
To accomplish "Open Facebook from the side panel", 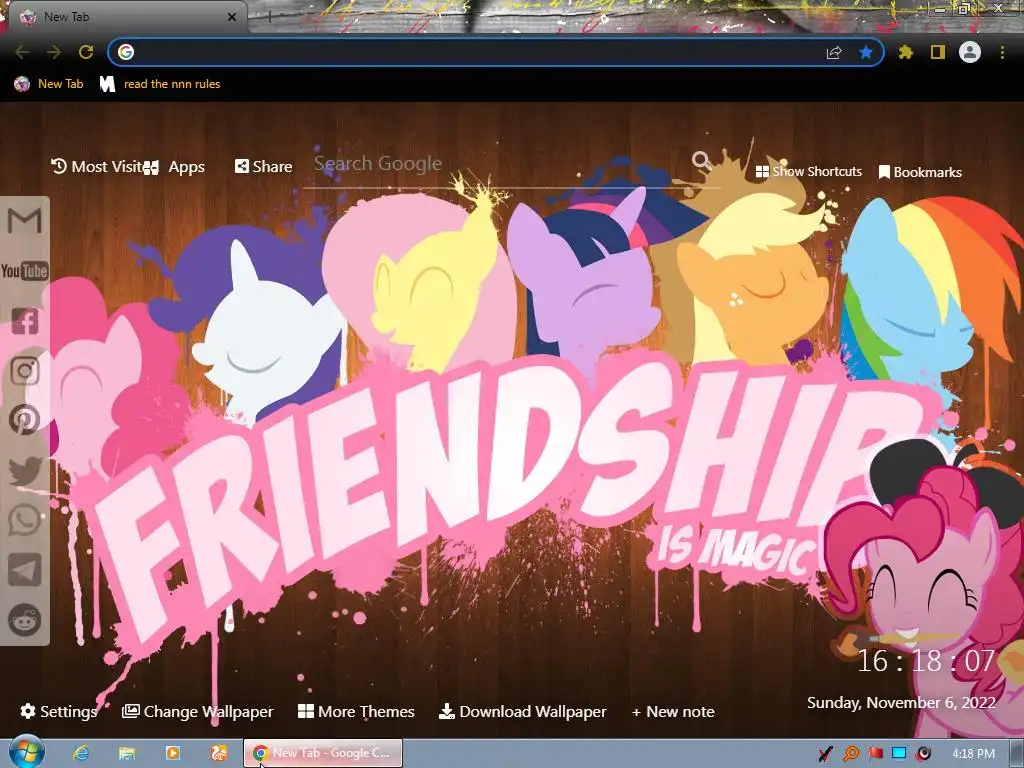I will [x=25, y=321].
